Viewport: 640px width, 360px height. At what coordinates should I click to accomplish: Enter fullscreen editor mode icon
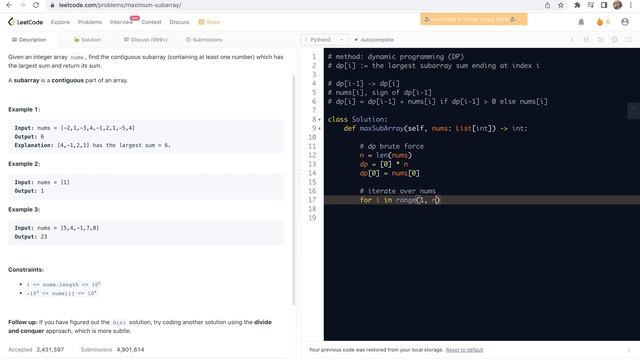(629, 40)
